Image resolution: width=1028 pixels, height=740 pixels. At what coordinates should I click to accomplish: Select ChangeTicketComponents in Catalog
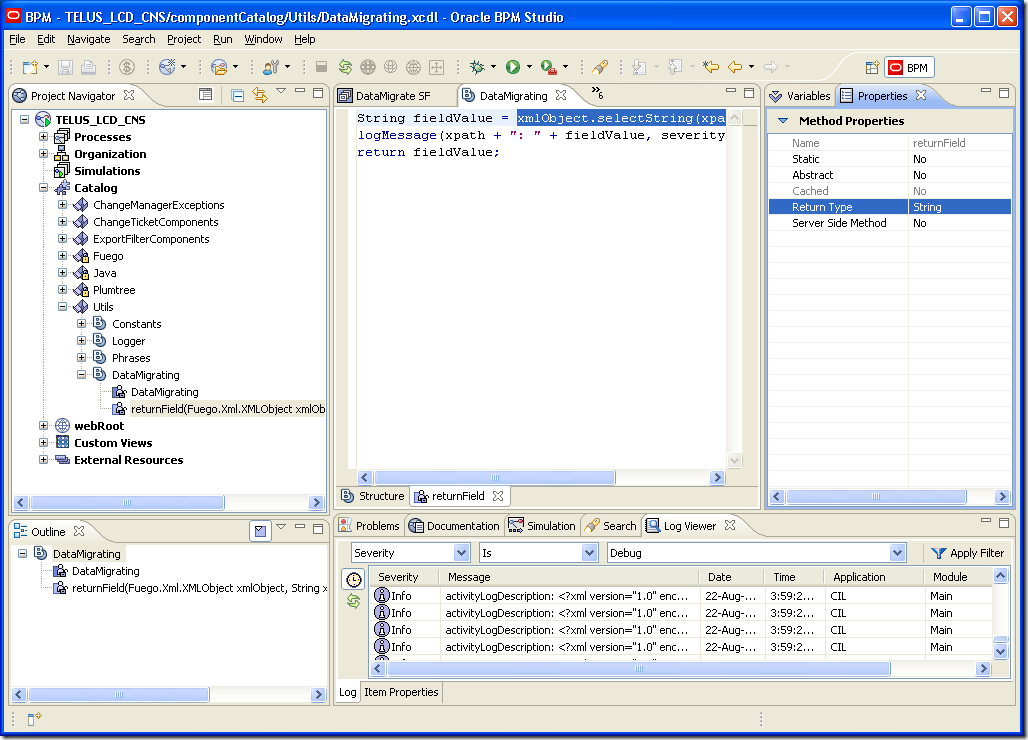click(155, 222)
